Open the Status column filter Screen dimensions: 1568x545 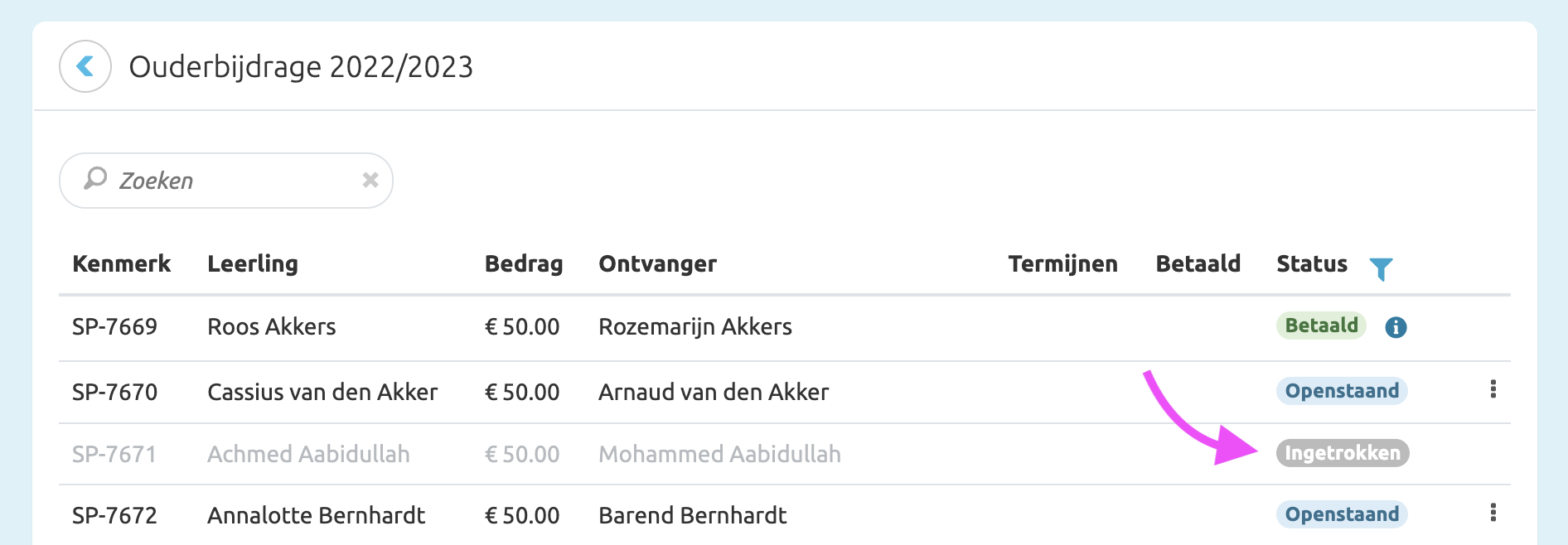[1381, 268]
